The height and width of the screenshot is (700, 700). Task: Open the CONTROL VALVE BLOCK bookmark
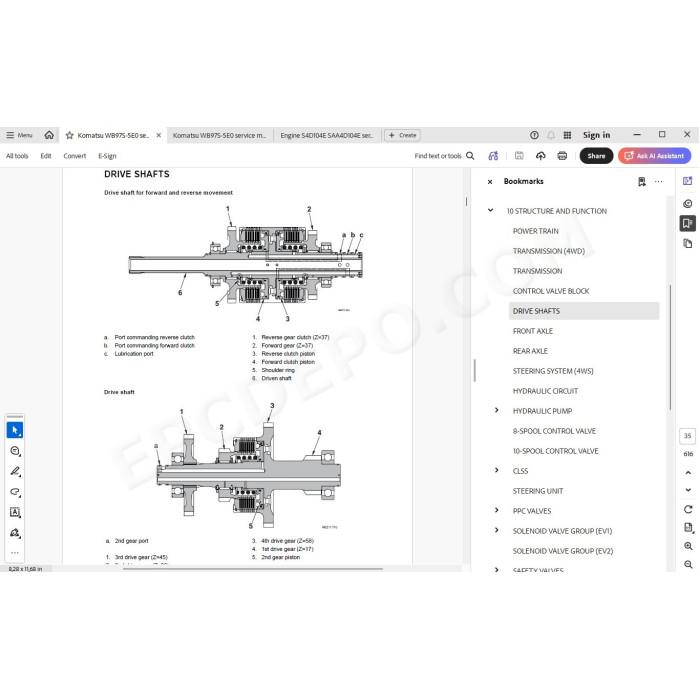551,291
